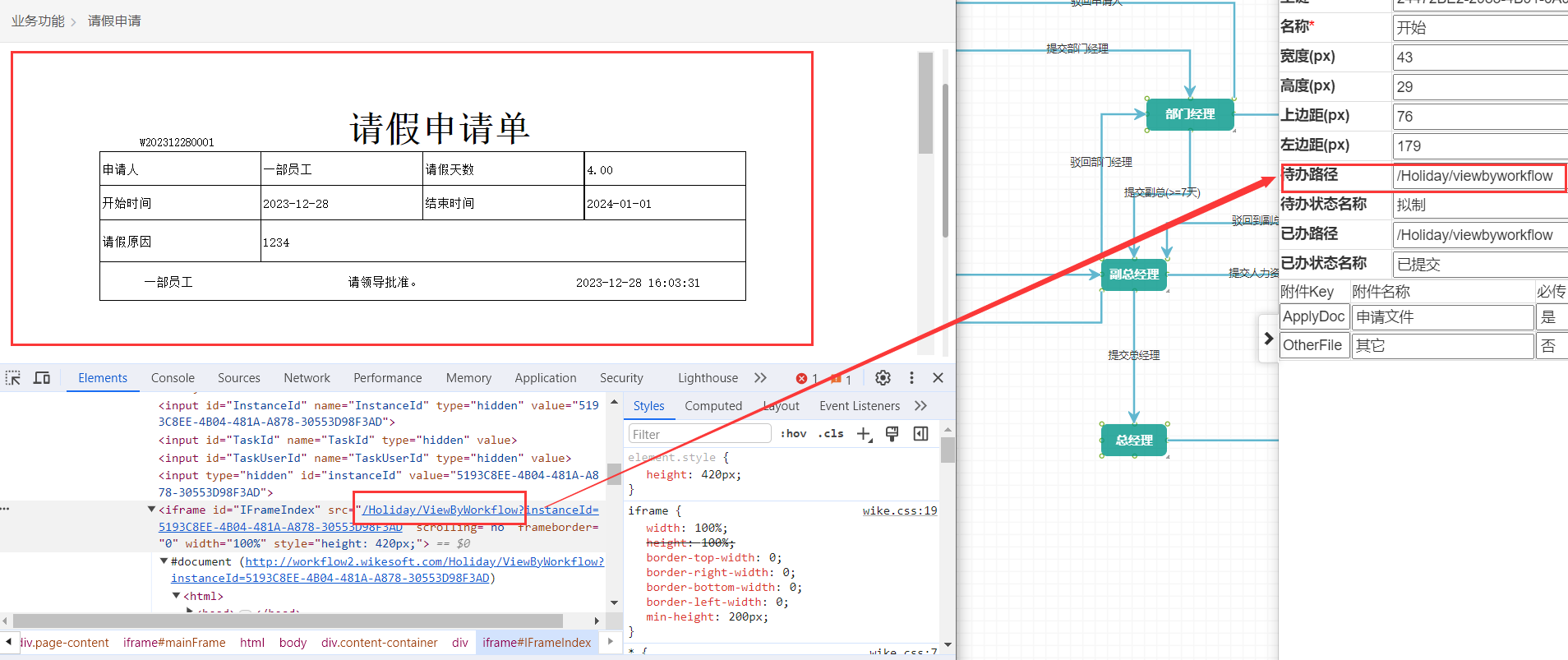The width and height of the screenshot is (1568, 660).
Task: Toggle the computed styles sidebar icon
Action: tap(921, 434)
